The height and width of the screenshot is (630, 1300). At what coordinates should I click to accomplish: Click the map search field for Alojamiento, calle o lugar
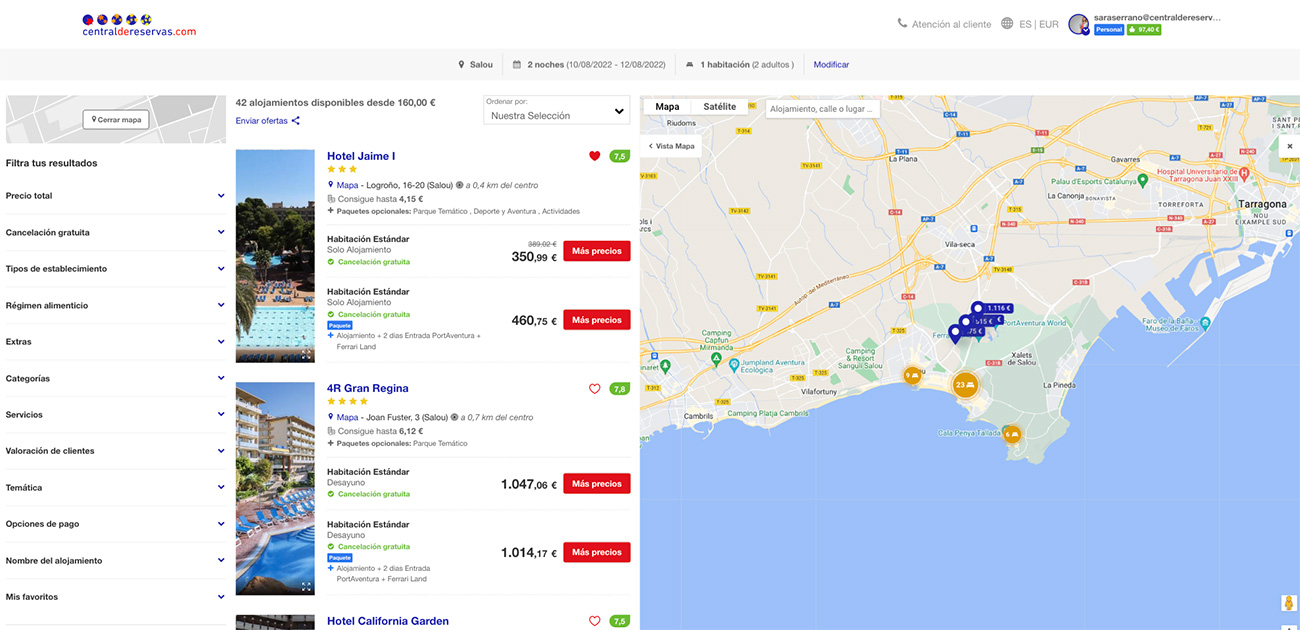pyautogui.click(x=823, y=108)
